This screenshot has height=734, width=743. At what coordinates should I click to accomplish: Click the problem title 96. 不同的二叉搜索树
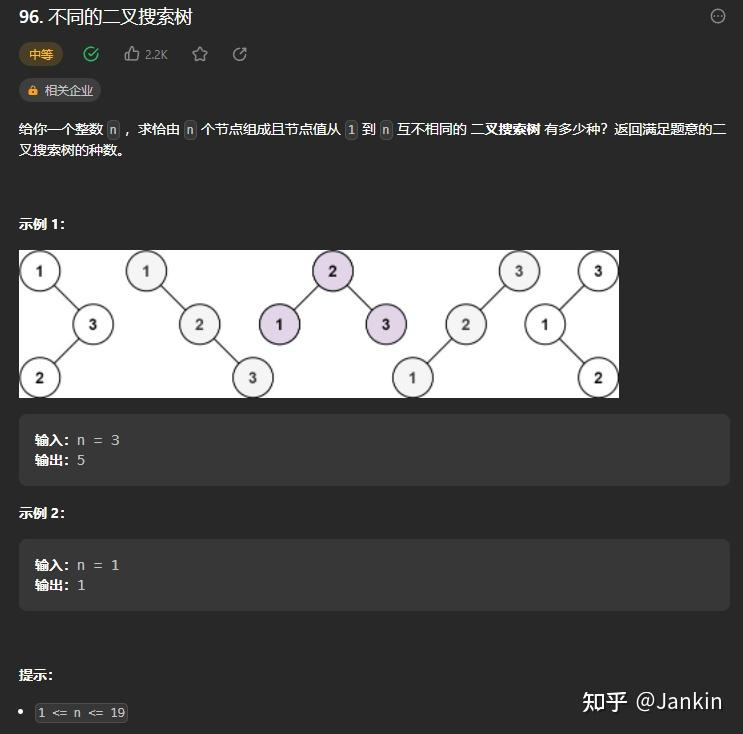tap(106, 17)
